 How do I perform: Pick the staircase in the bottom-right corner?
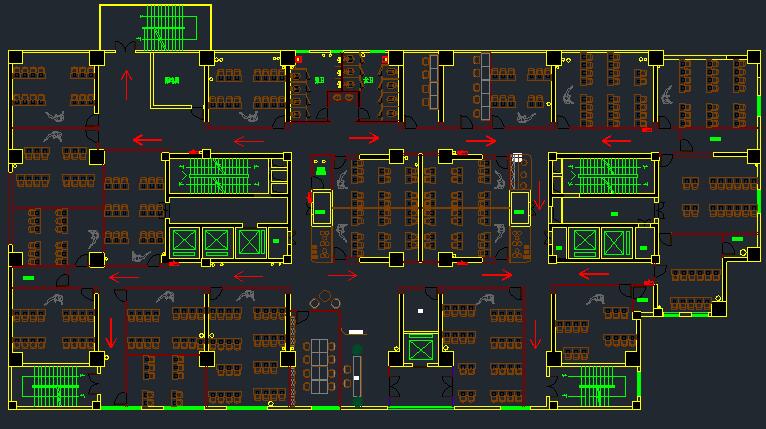597,382
